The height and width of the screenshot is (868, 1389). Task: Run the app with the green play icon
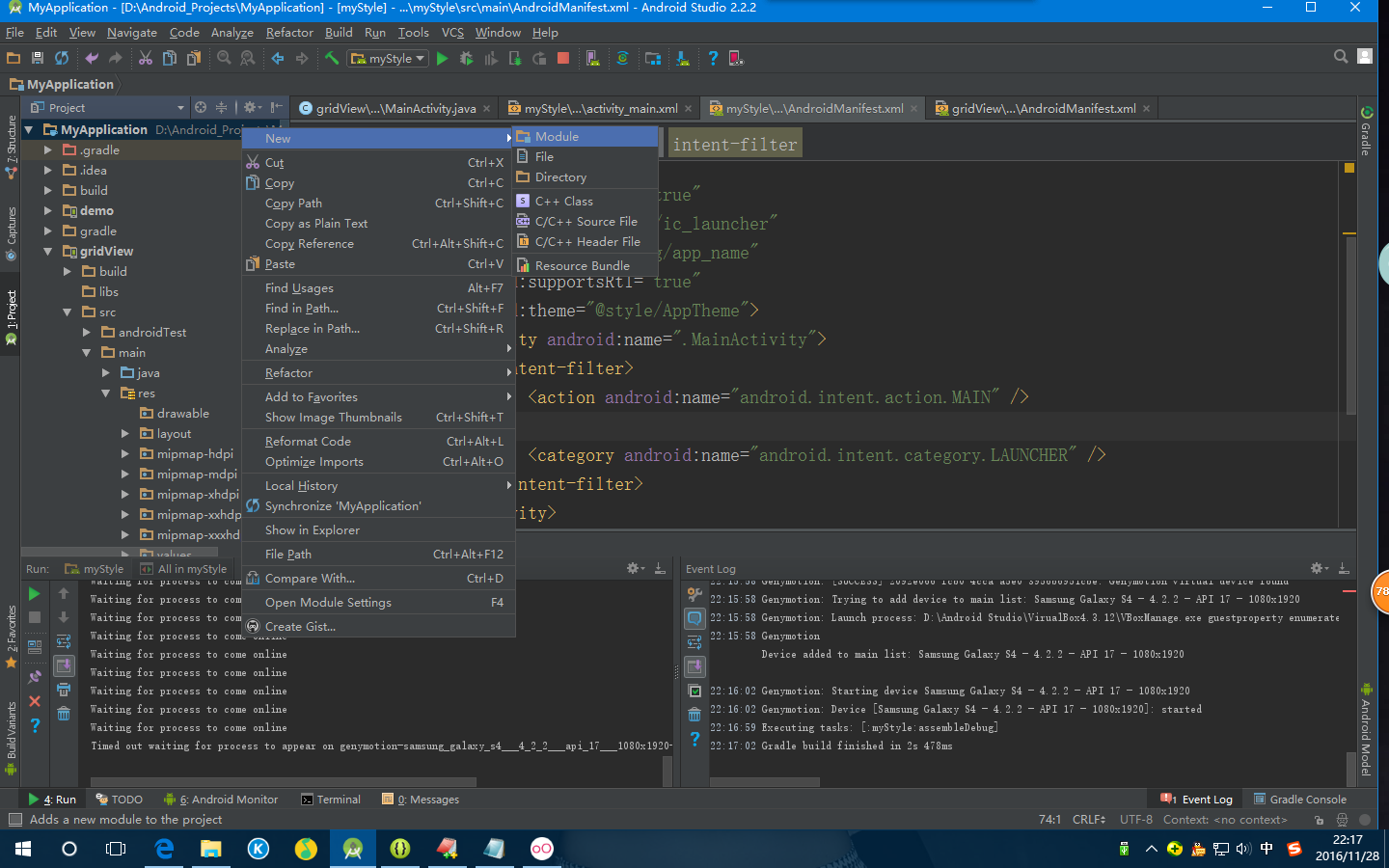(x=442, y=59)
